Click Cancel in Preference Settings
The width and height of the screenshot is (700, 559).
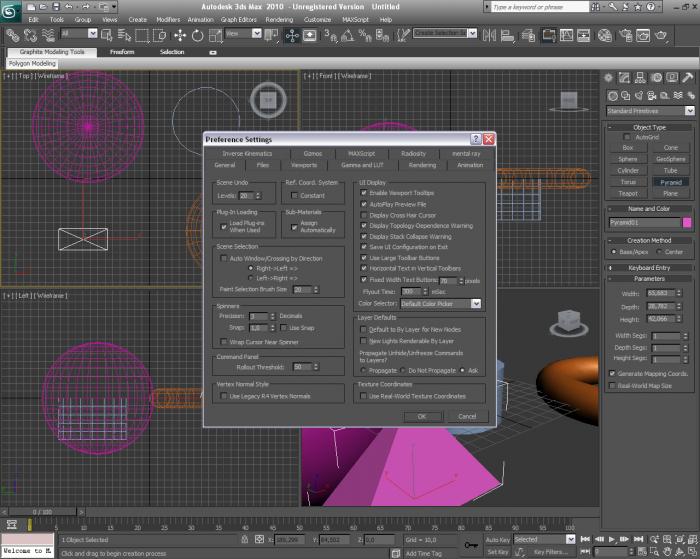tap(467, 417)
